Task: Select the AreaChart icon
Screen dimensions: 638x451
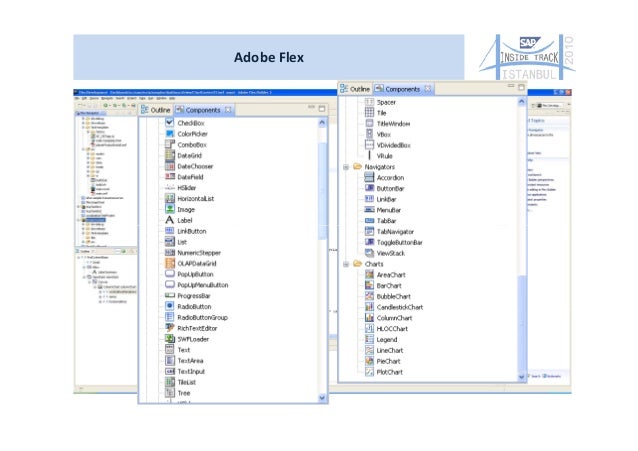Action: 369,274
